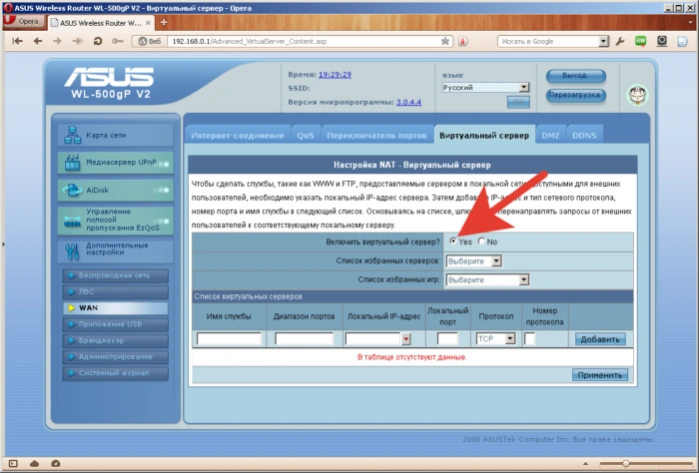Switch to DDNS tab

coord(584,136)
